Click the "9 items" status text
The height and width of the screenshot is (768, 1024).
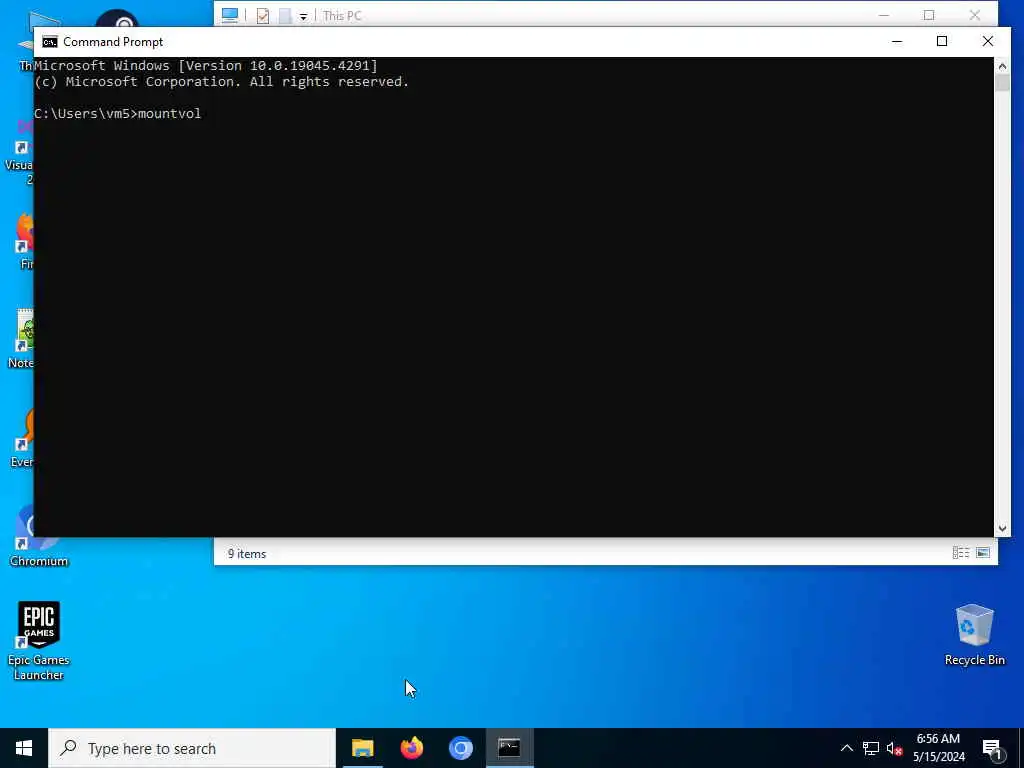coord(247,554)
